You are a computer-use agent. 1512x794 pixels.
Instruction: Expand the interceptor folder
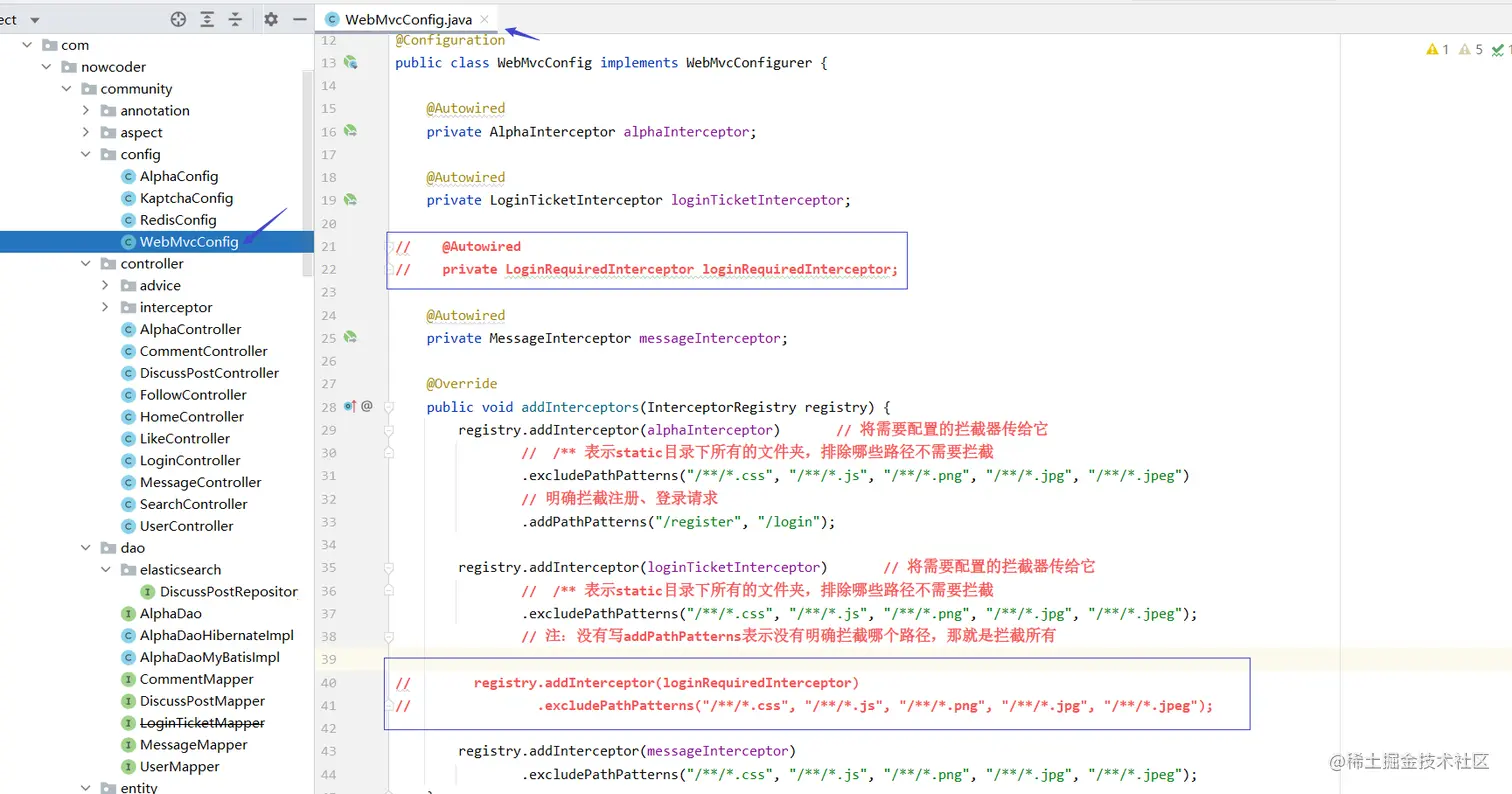point(105,308)
